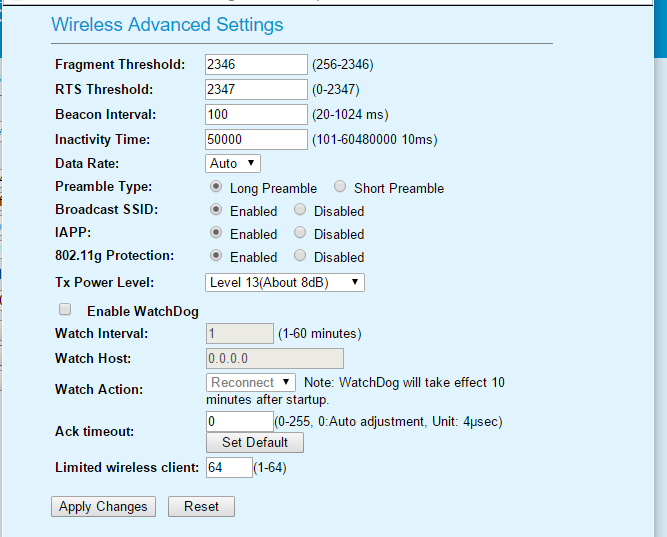Click the Data Rate label
The image size is (667, 537).
[87, 163]
